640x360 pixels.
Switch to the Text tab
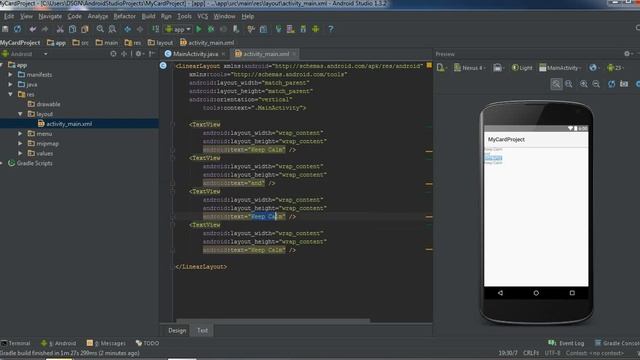[202, 331]
